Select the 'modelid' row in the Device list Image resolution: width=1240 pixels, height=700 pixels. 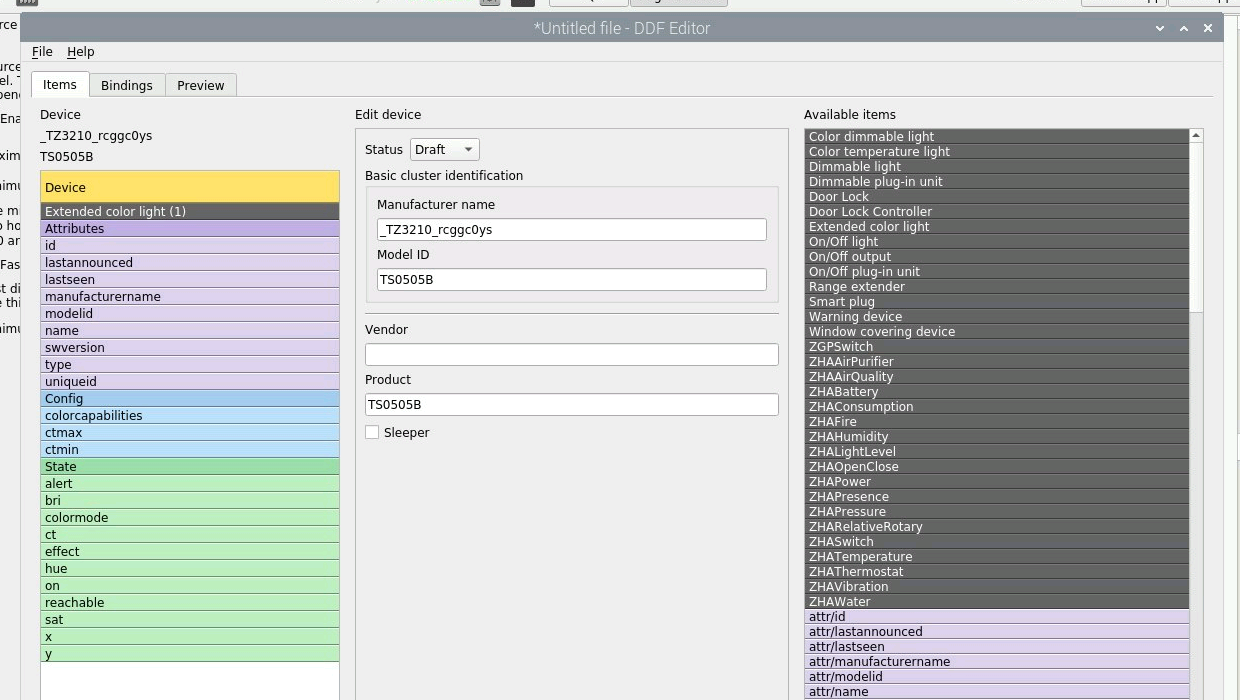190,314
